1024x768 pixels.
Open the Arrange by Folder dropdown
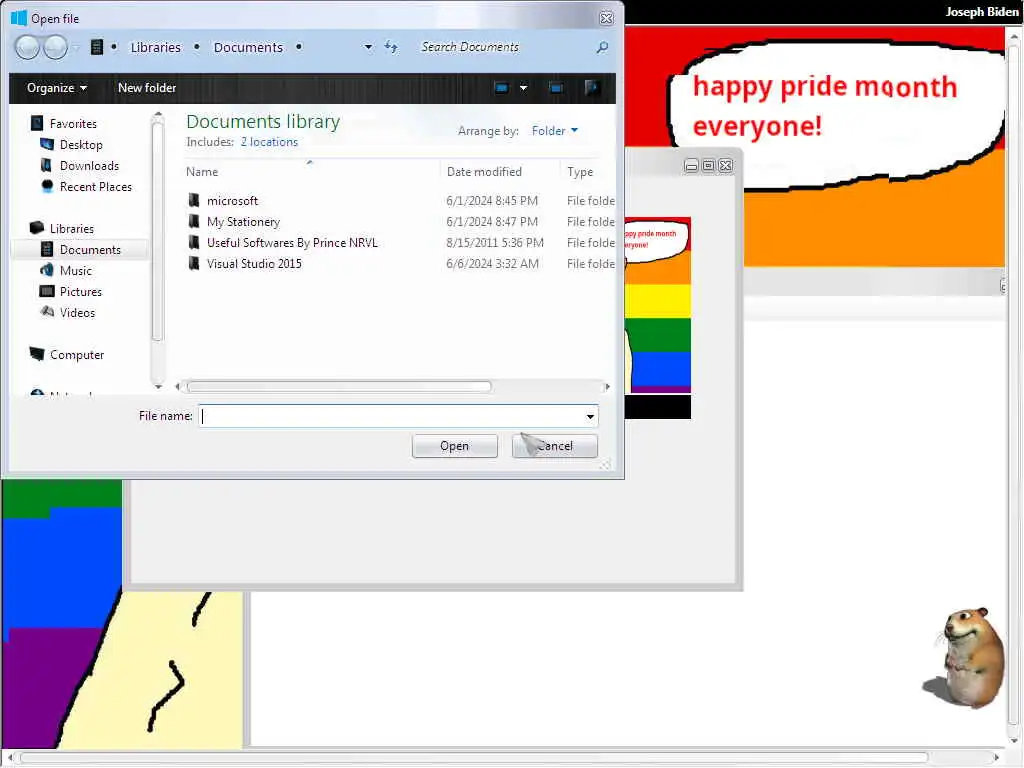(x=554, y=131)
